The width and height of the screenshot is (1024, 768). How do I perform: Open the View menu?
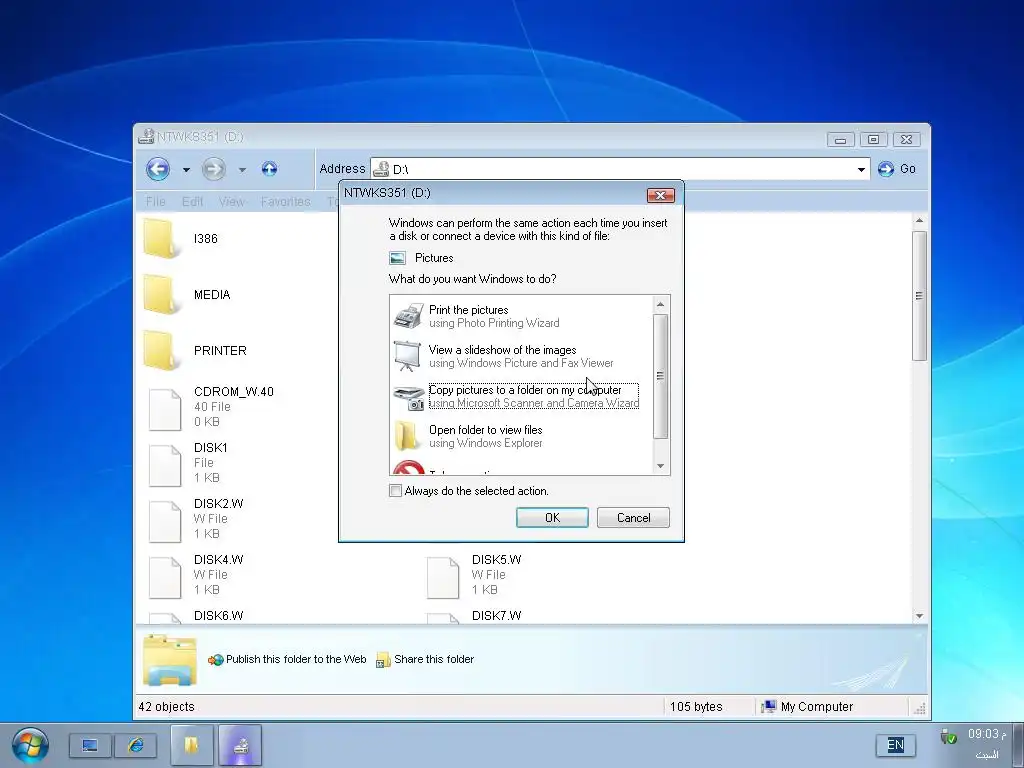tap(231, 202)
